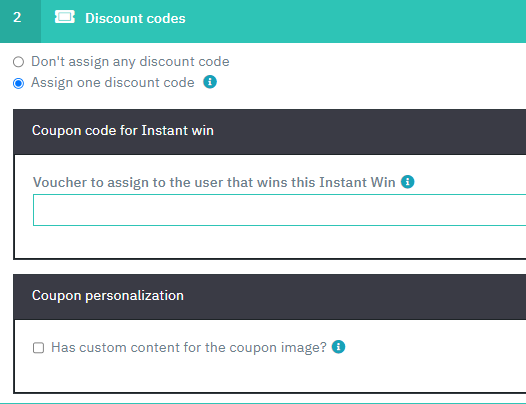Focus the voucher code input field
Screen dimensions: 526x404
[x=279, y=210]
